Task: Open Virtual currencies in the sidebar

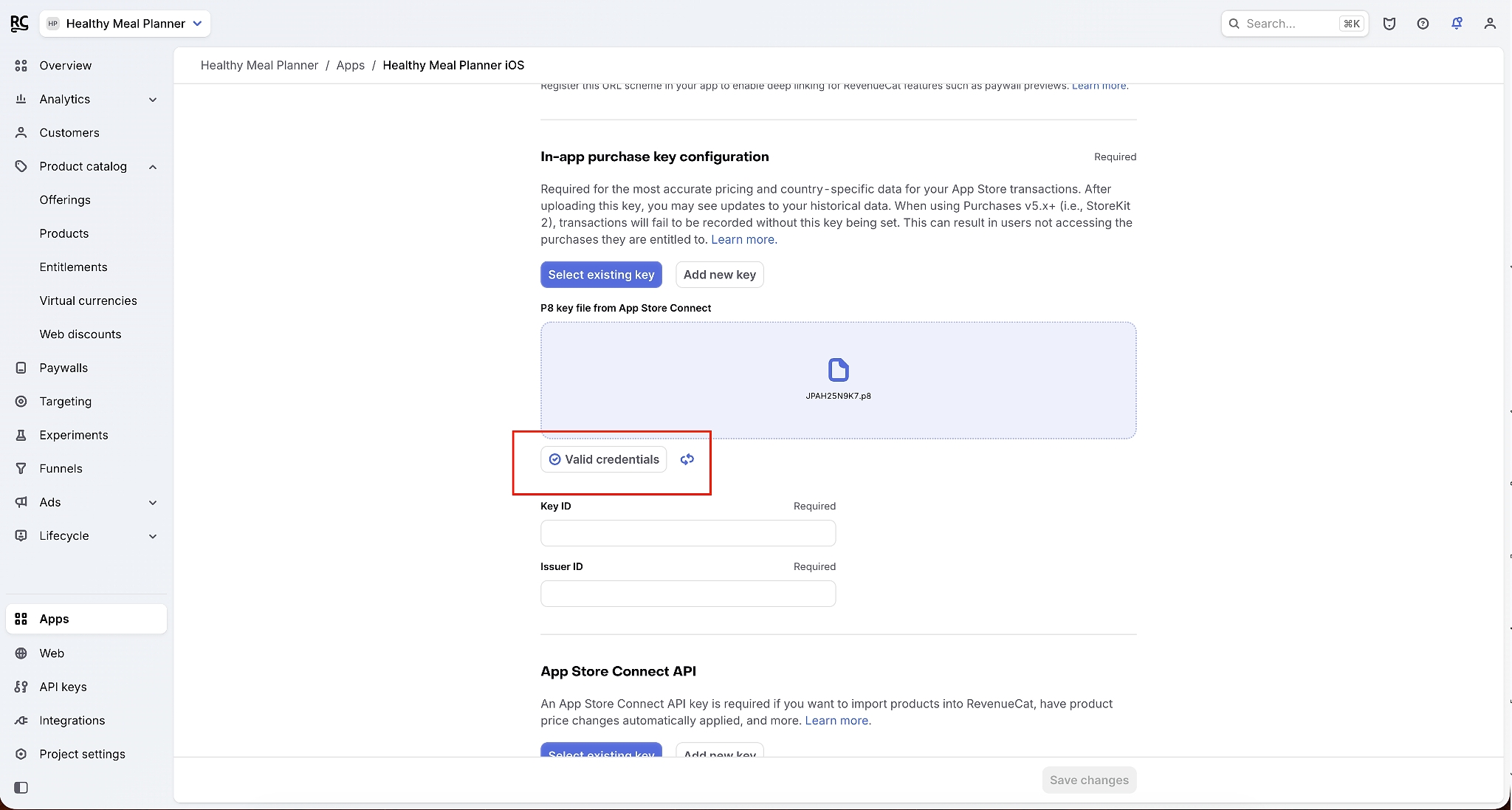Action: (x=89, y=301)
